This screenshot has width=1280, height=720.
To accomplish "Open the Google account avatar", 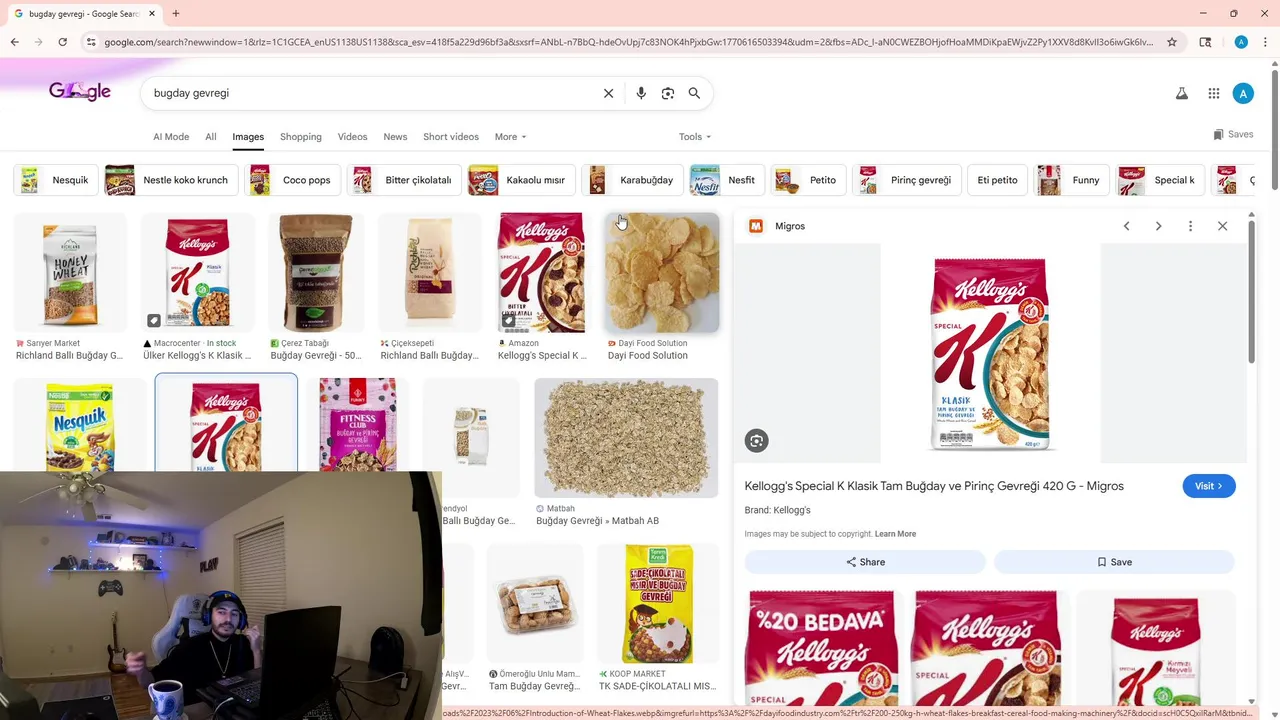I will pyautogui.click(x=1243, y=93).
